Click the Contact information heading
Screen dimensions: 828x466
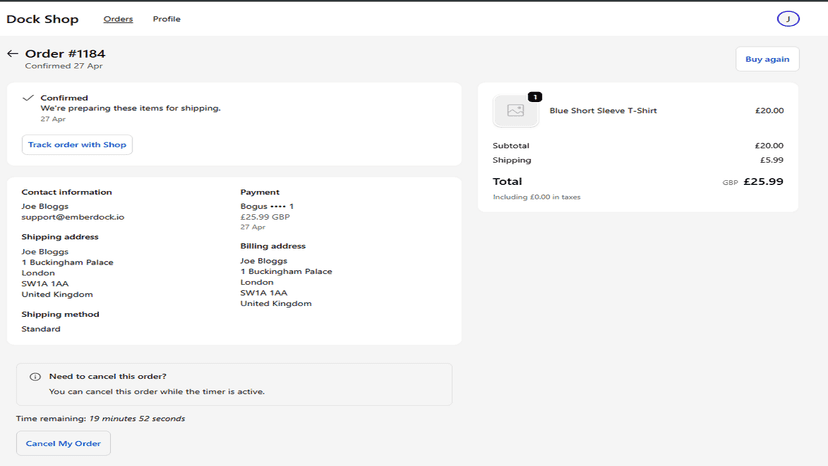click(67, 192)
